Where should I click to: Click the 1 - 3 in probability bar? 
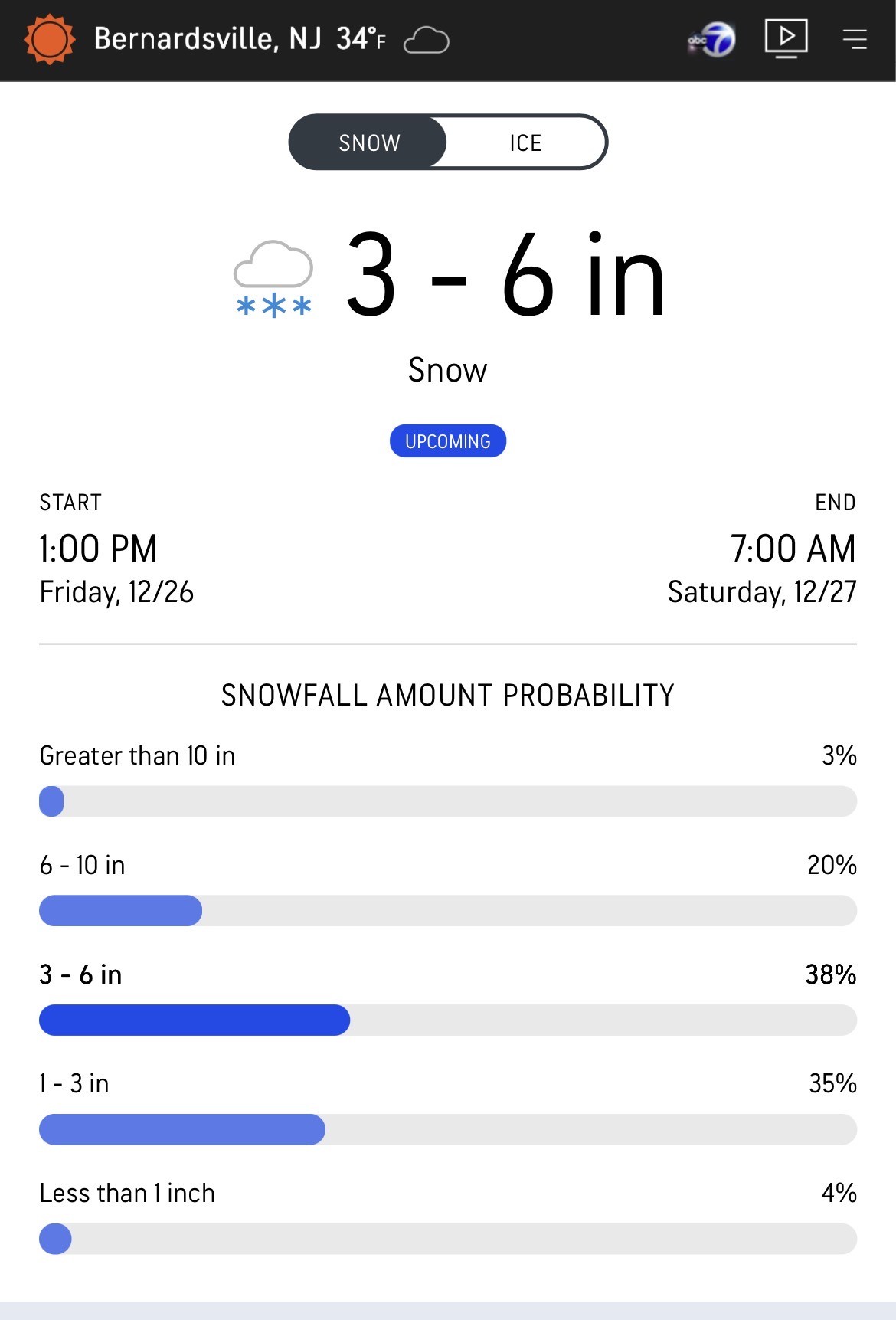click(447, 1130)
